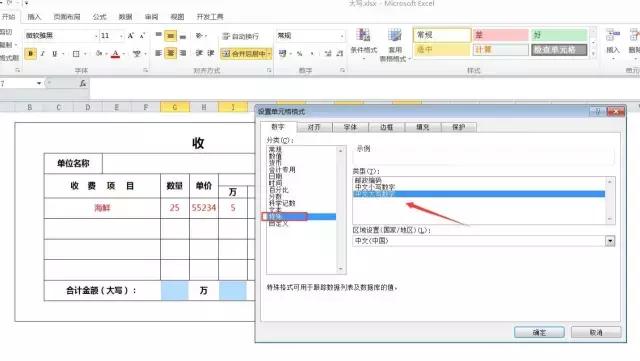Expand the cell styles gallery more arrow
The height and width of the screenshot is (361, 640).
click(593, 53)
